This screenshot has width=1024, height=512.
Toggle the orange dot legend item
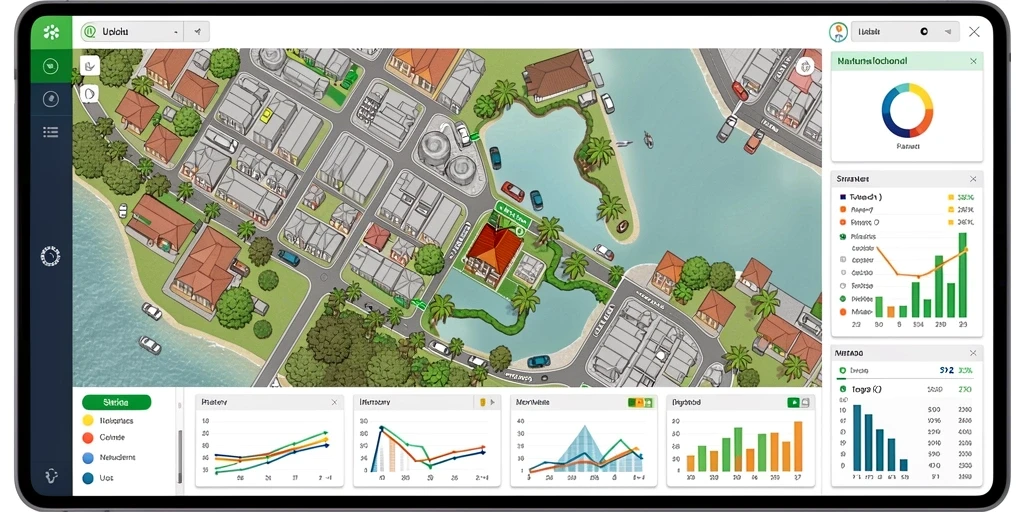coord(88,438)
